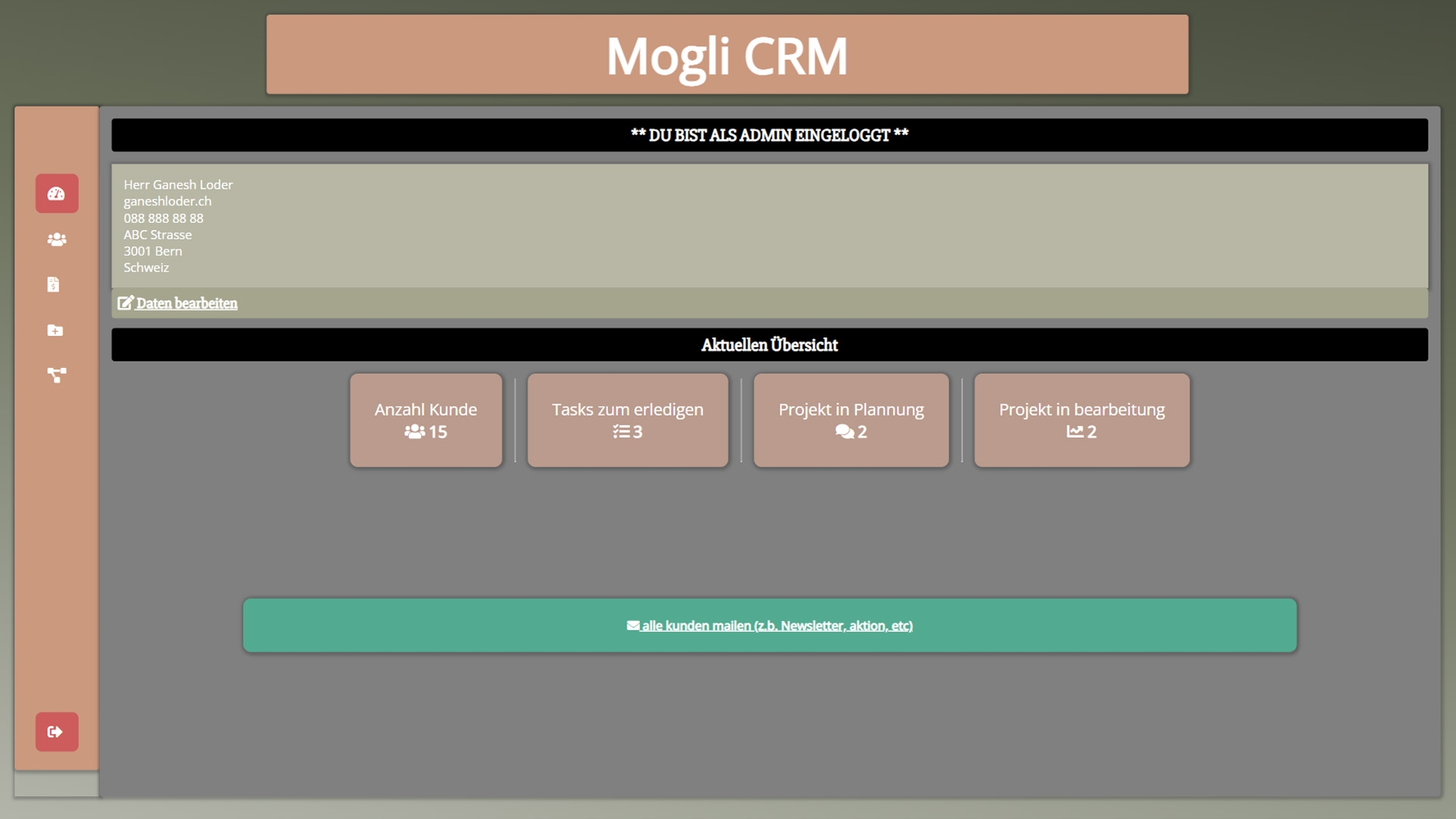This screenshot has height=819, width=1456.
Task: Click the folder-plus icon in sidebar
Action: tap(55, 330)
